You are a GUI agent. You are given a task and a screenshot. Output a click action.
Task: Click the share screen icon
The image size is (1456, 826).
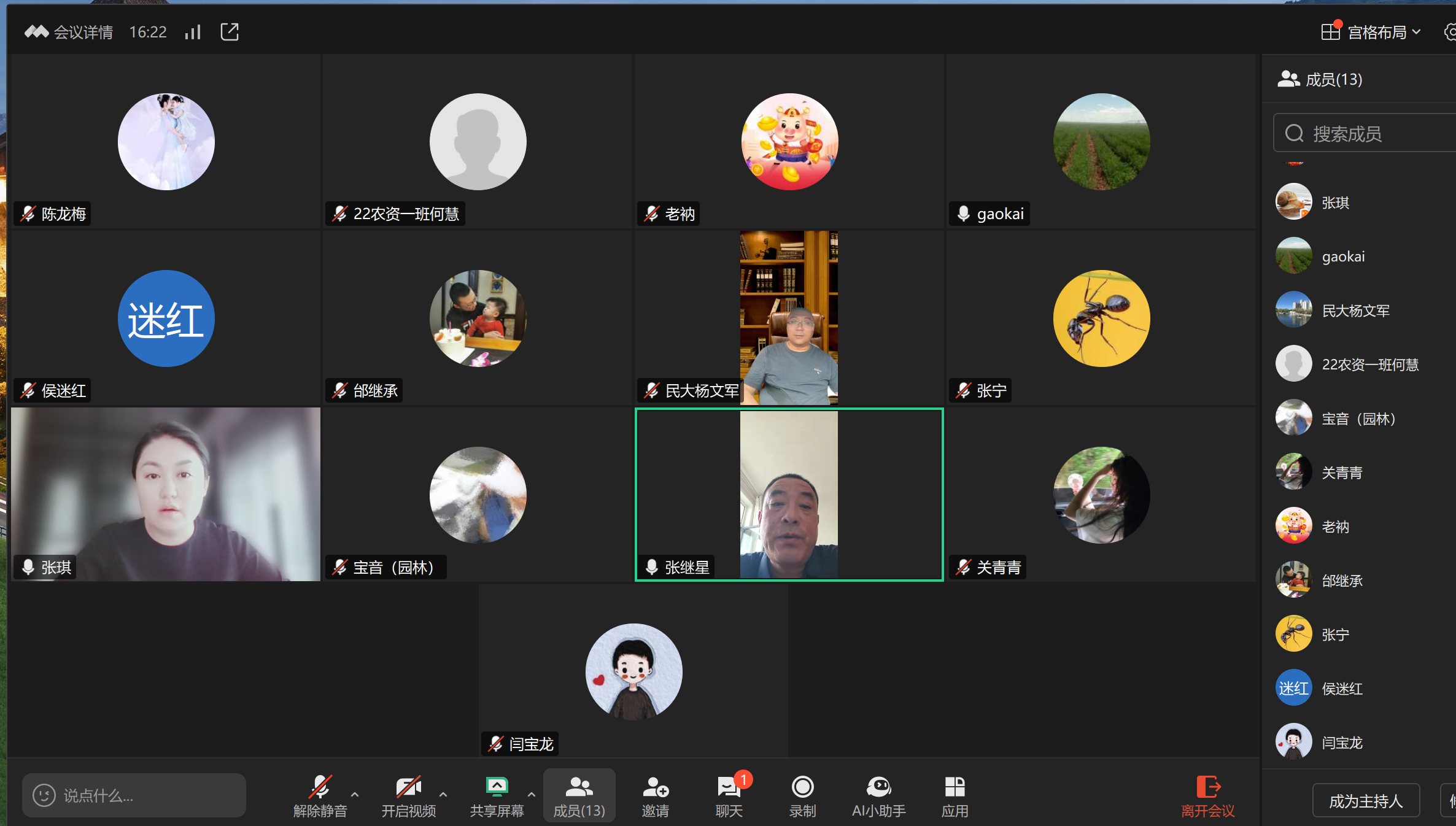[497, 787]
